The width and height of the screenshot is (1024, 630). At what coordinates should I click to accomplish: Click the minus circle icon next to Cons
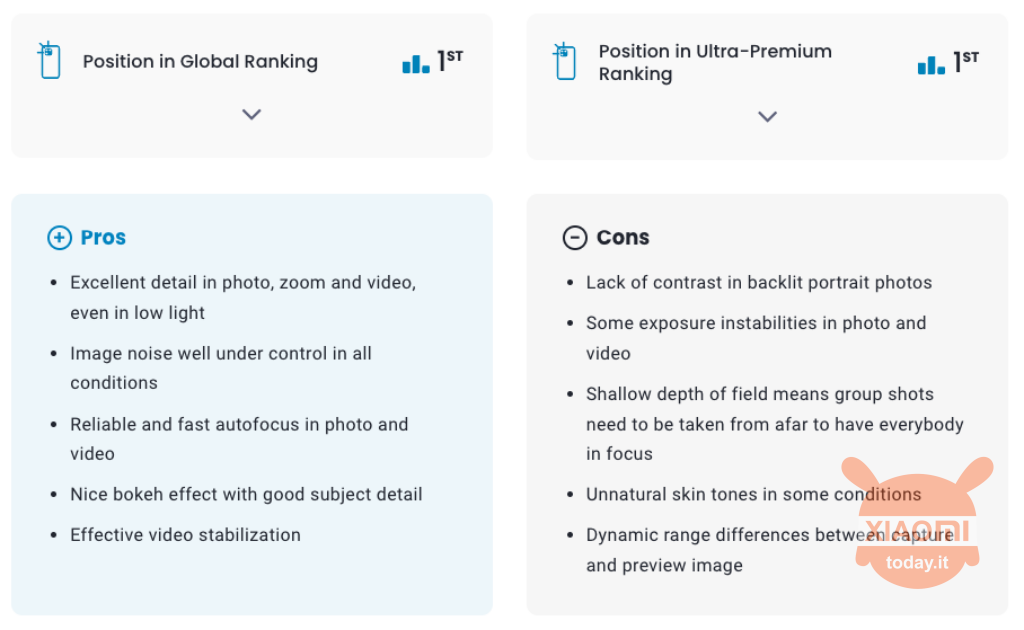(x=575, y=238)
